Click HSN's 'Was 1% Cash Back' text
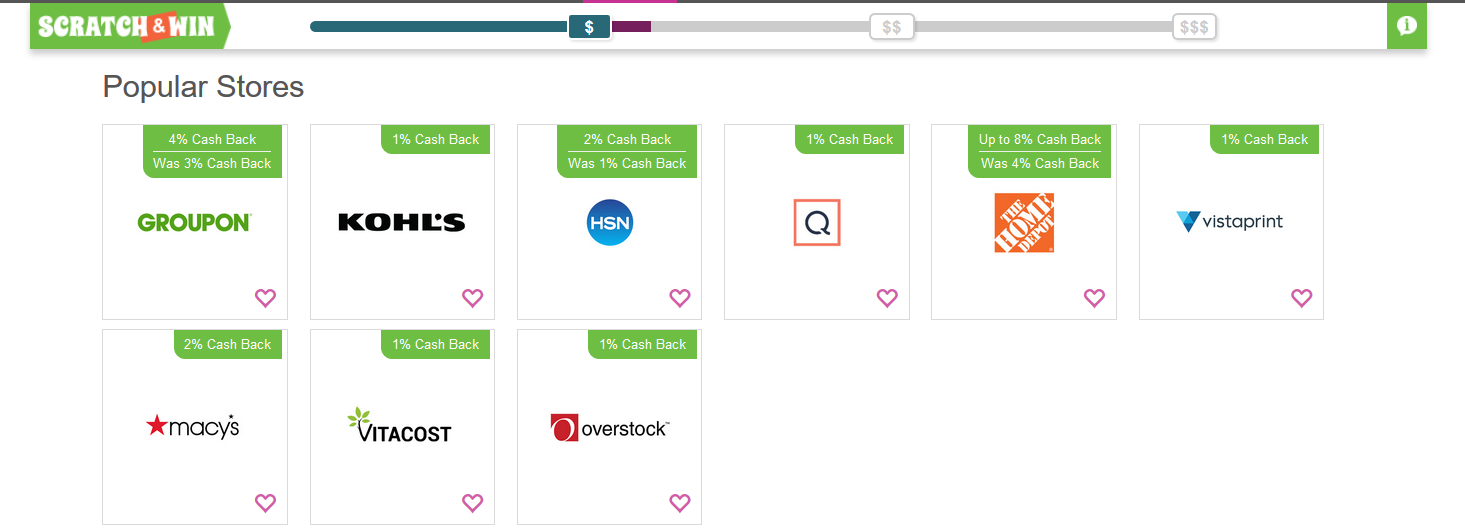 pyautogui.click(x=627, y=163)
